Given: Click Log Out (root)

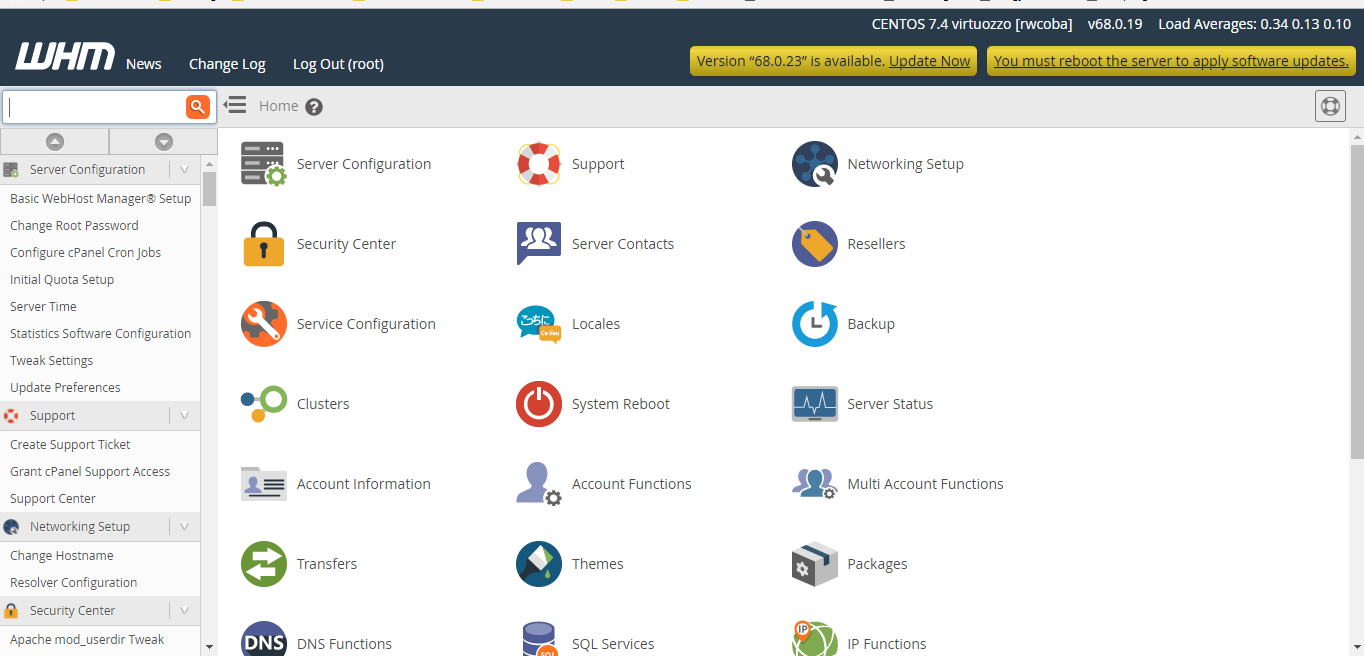Looking at the screenshot, I should click(338, 64).
